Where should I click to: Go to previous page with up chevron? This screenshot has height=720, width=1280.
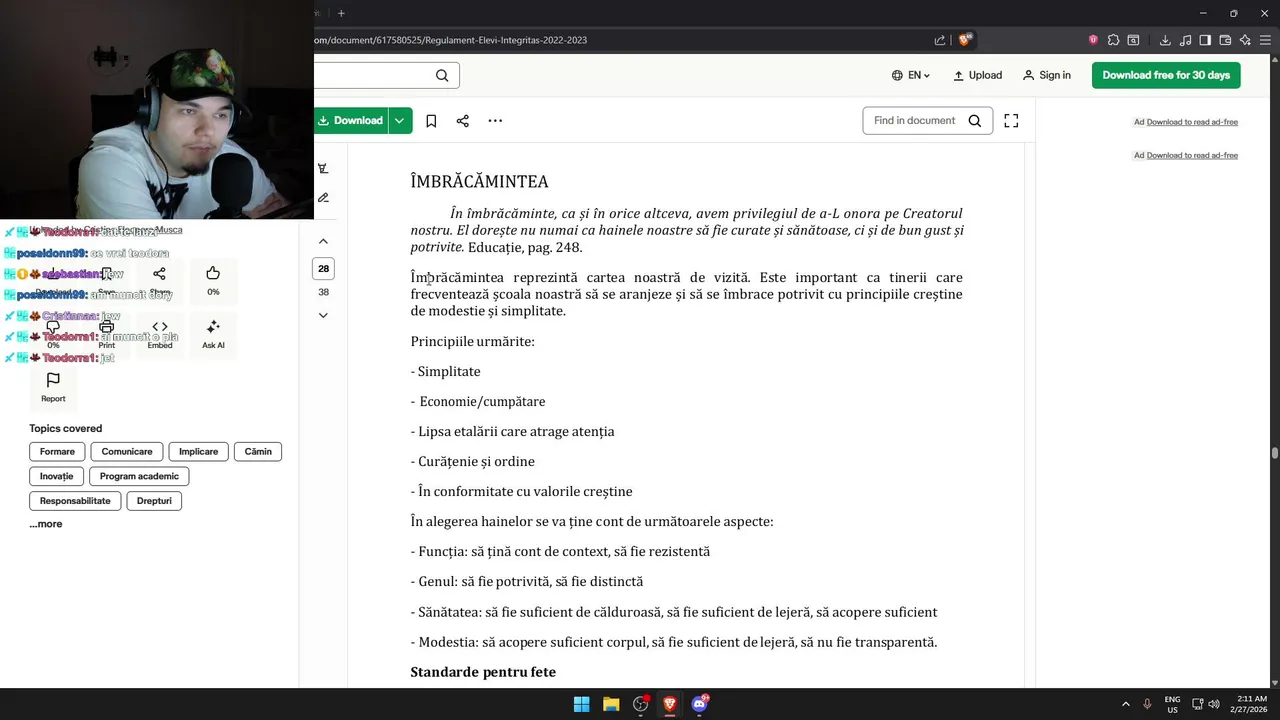click(x=323, y=241)
